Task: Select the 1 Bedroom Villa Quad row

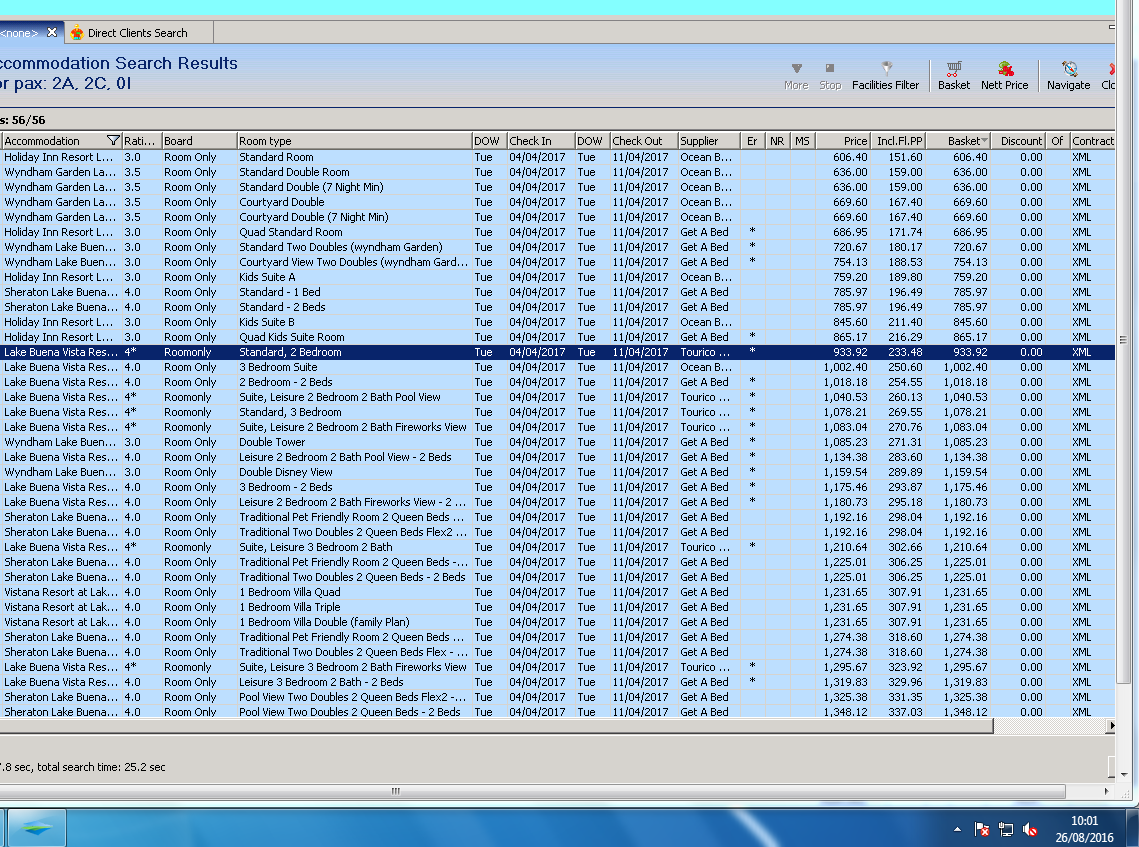Action: coord(557,592)
